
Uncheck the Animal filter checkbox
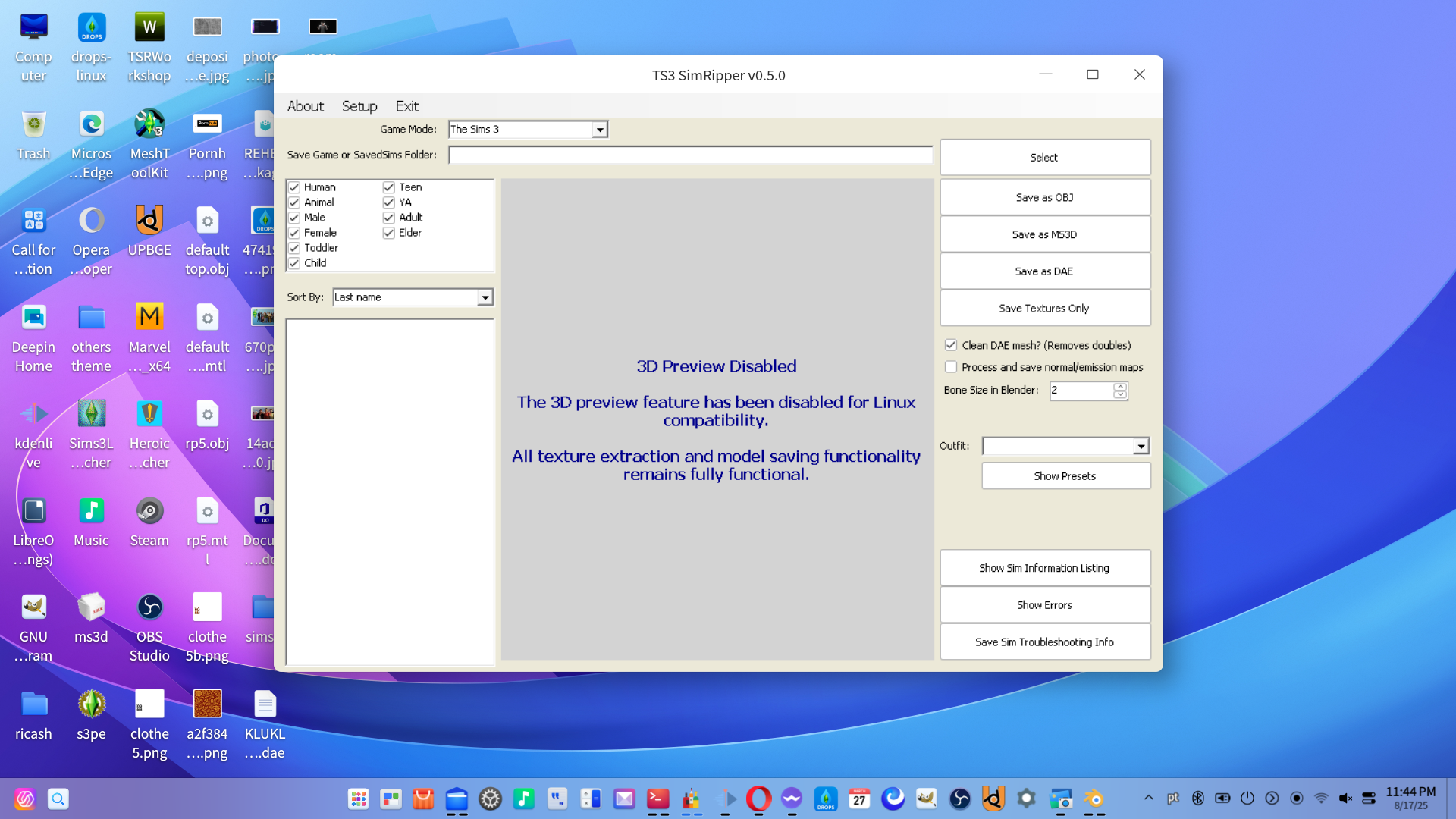(x=294, y=202)
